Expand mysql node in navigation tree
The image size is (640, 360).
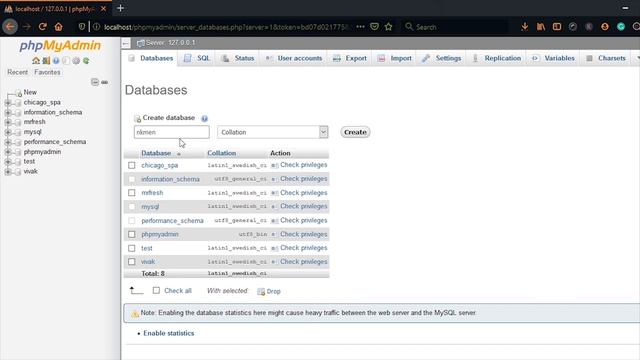pos(8,132)
